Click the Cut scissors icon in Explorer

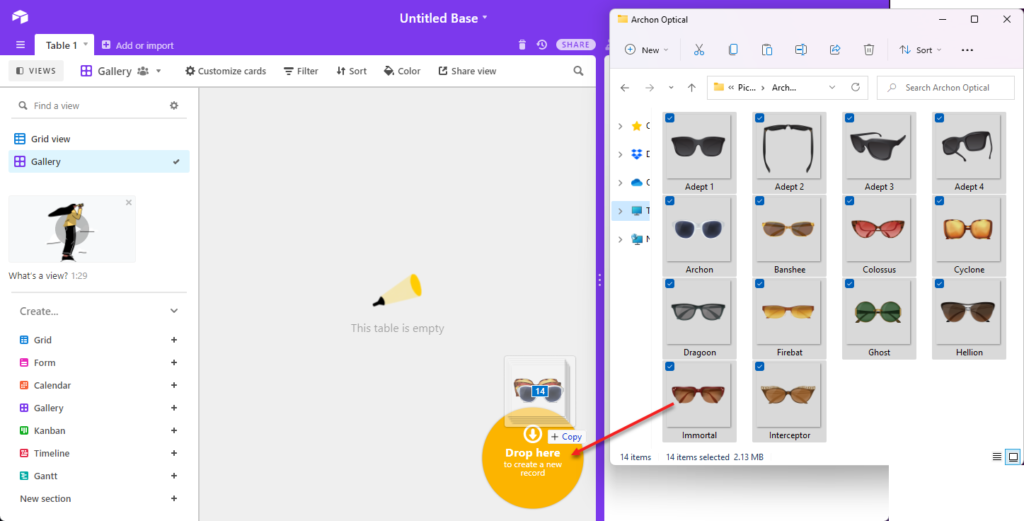(699, 50)
